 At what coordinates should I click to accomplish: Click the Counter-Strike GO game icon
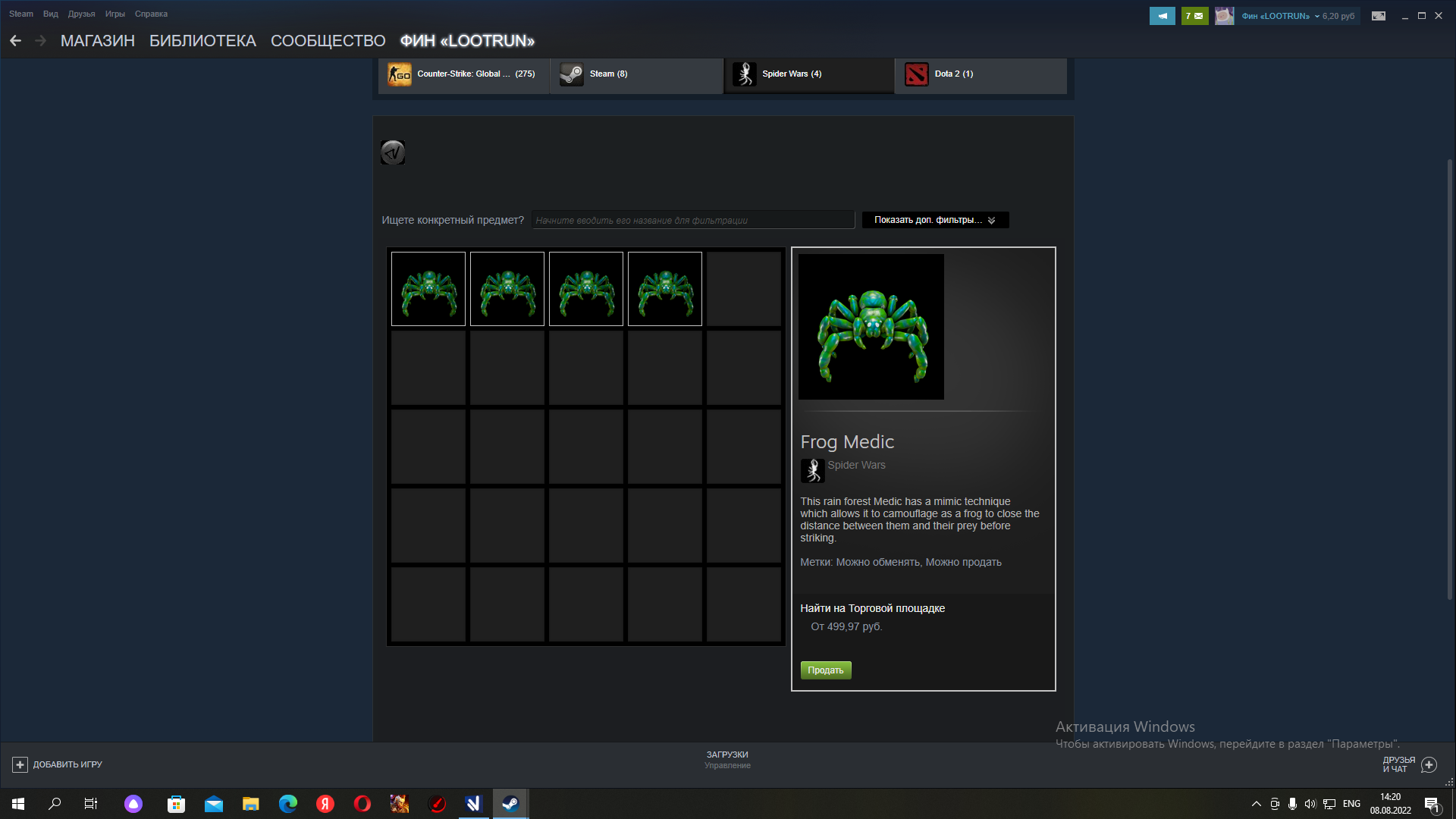pyautogui.click(x=400, y=74)
